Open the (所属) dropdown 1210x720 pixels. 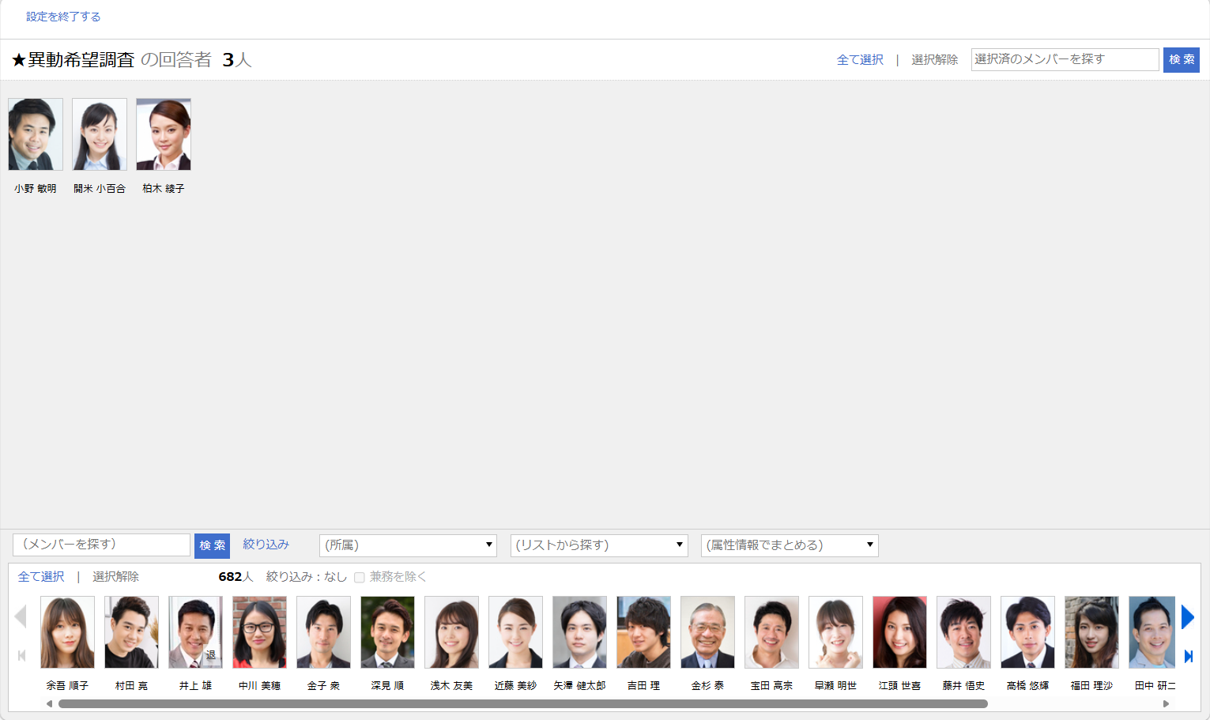[408, 545]
